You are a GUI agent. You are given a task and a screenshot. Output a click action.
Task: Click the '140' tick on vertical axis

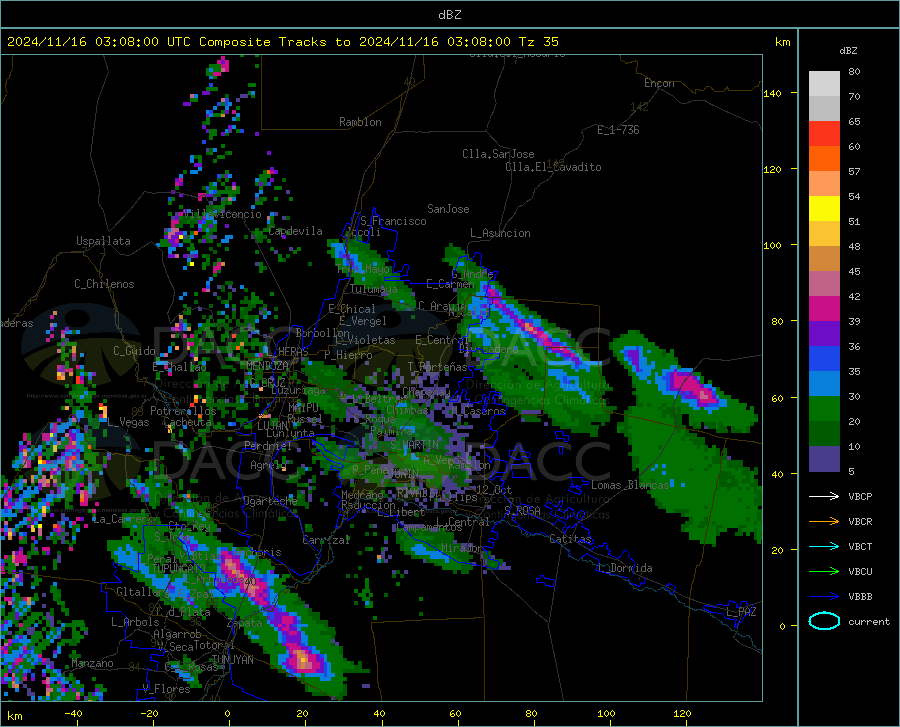click(x=772, y=93)
